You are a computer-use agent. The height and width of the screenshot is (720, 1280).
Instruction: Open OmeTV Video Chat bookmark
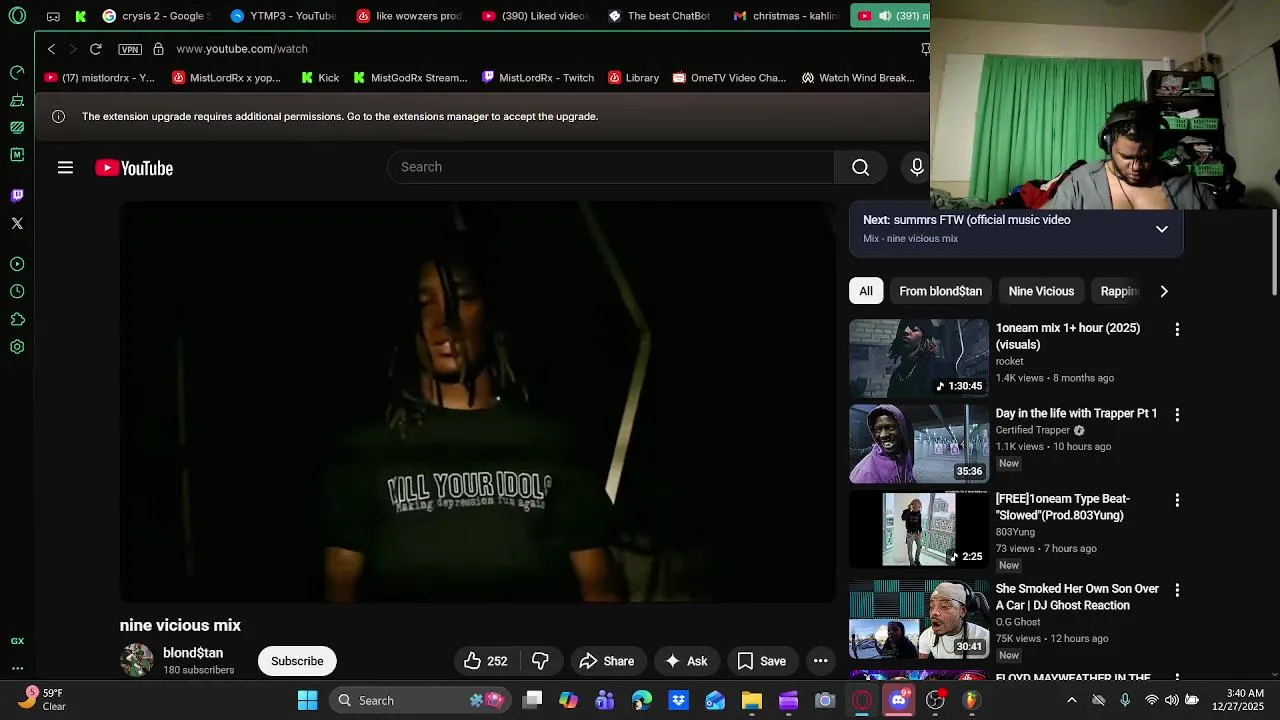[x=729, y=78]
